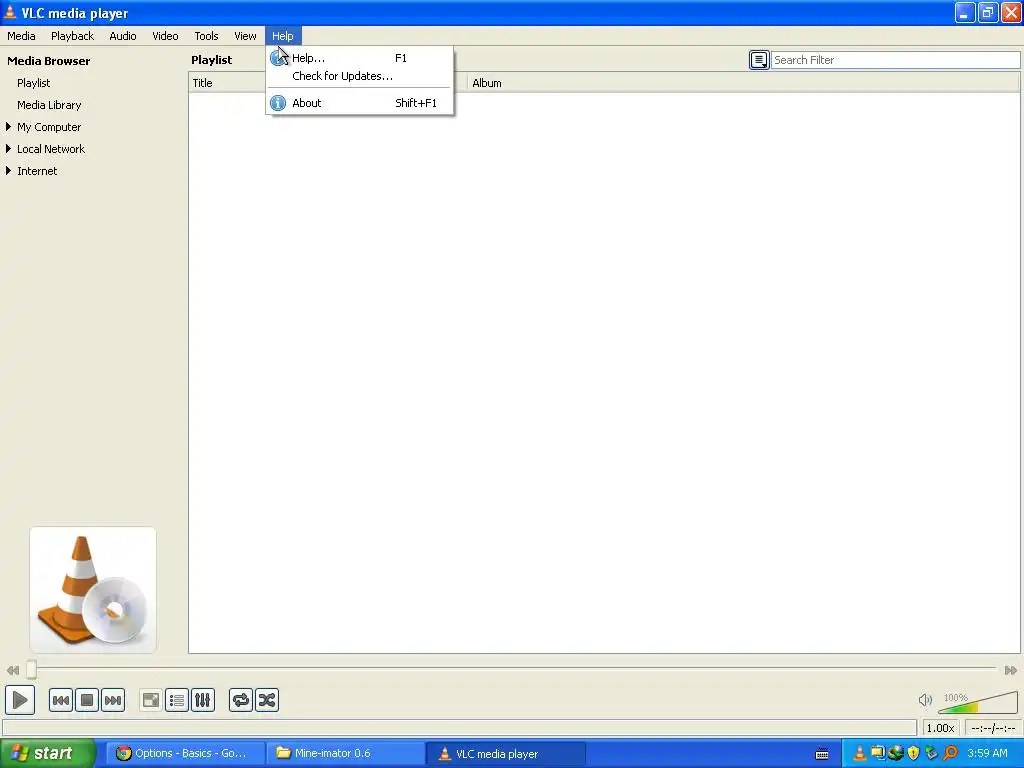
Task: Select the My Computer label
Action: pos(49,127)
